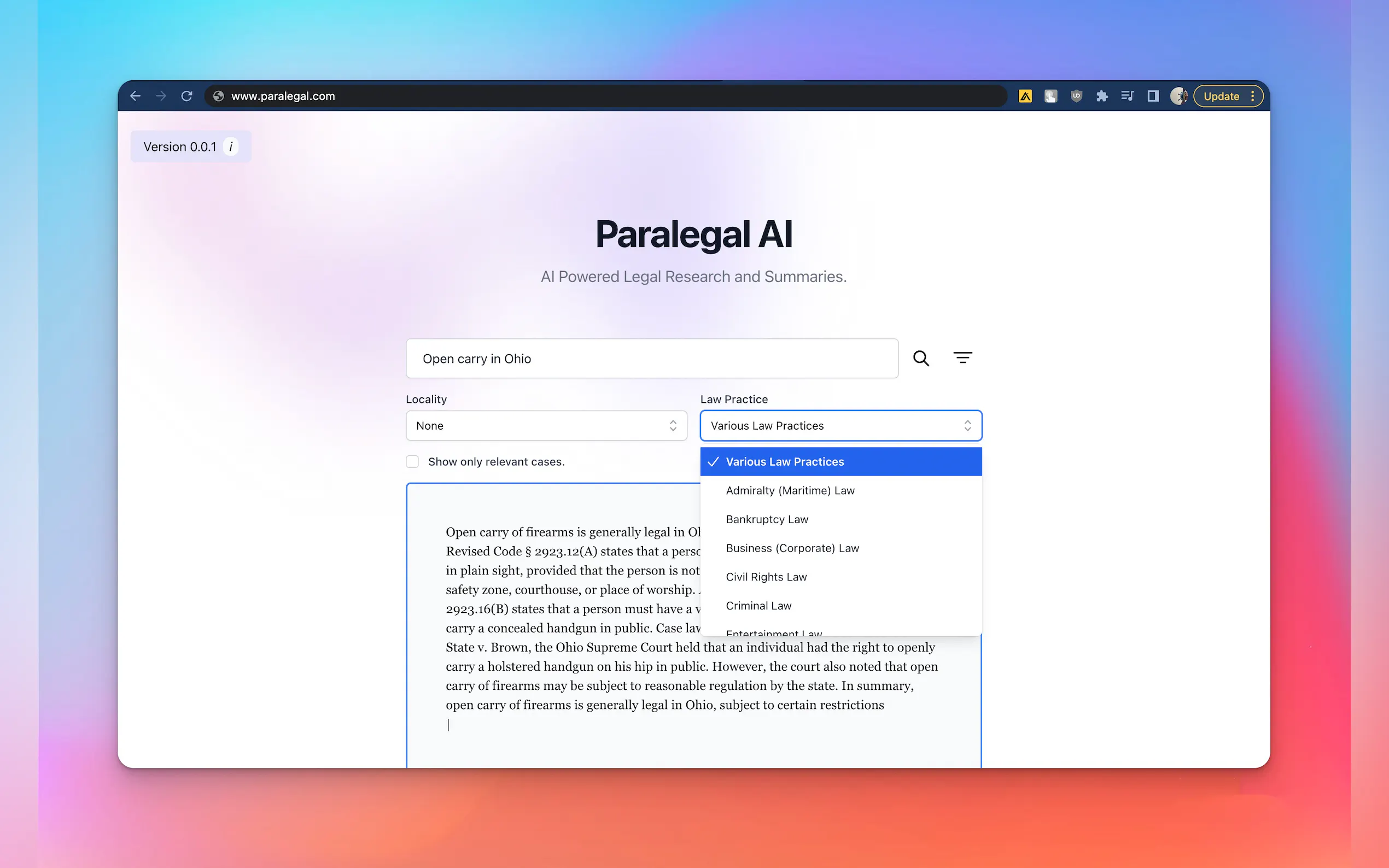Open the media control playlist icon
The height and width of the screenshot is (868, 1389).
click(1127, 96)
